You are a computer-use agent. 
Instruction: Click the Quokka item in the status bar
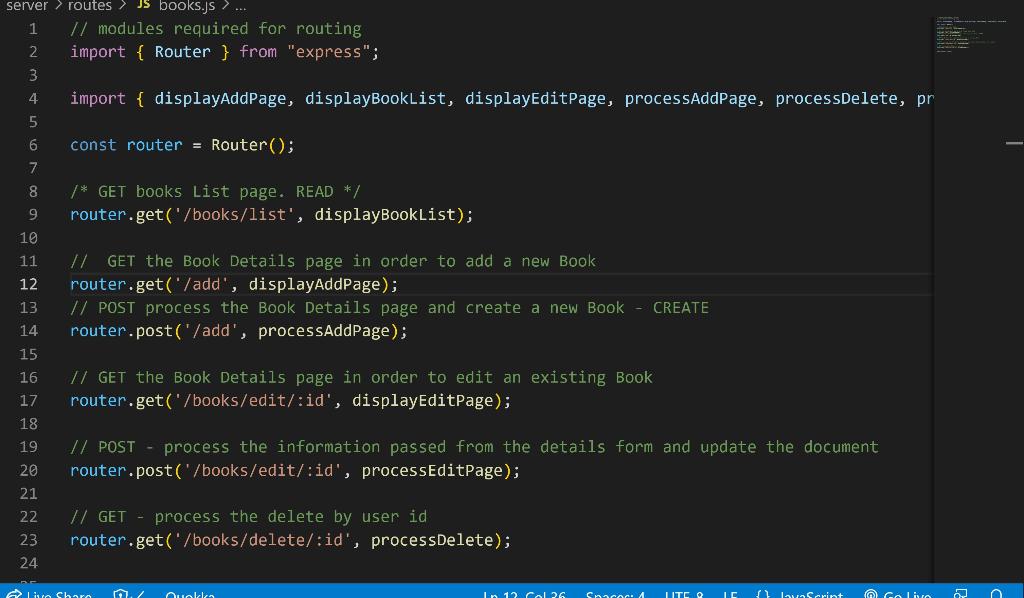pos(190,593)
